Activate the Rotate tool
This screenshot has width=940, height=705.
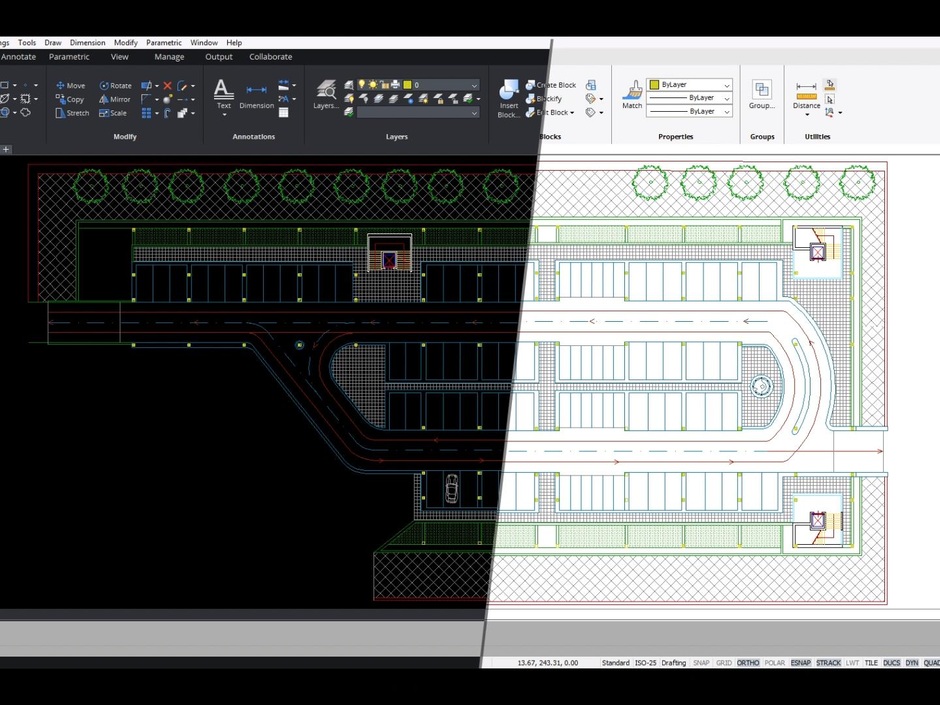[x=116, y=85]
